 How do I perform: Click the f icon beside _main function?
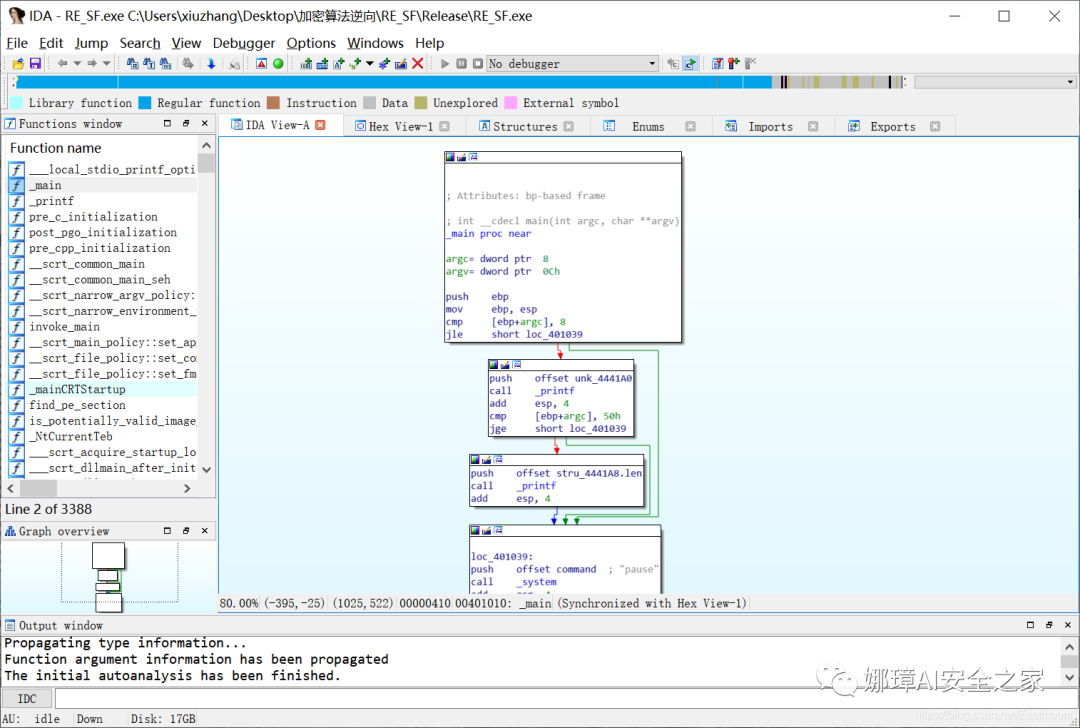pyautogui.click(x=17, y=185)
